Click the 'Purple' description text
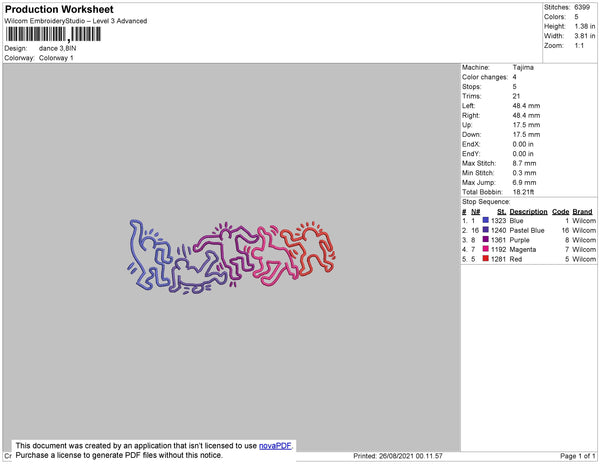Image resolution: width=600 pixels, height=464 pixels. 520,240
